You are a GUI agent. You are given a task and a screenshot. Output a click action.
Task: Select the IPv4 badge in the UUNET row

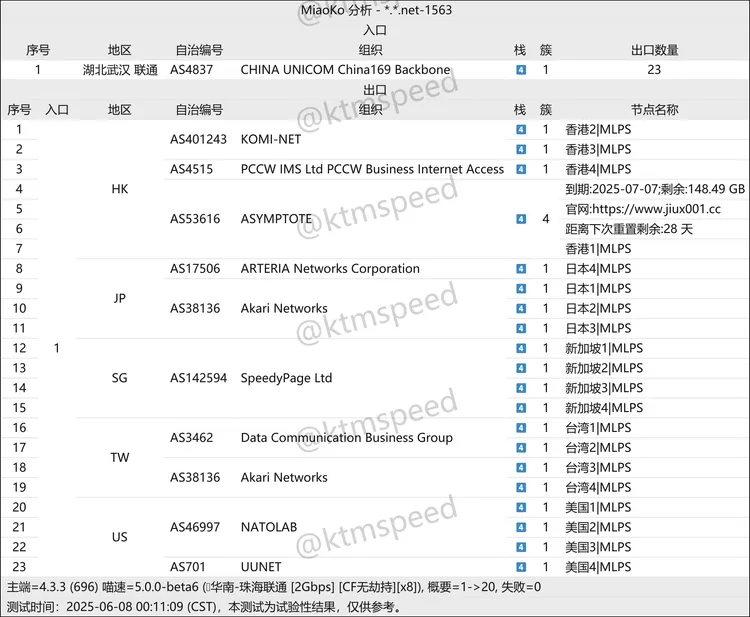(x=520, y=567)
